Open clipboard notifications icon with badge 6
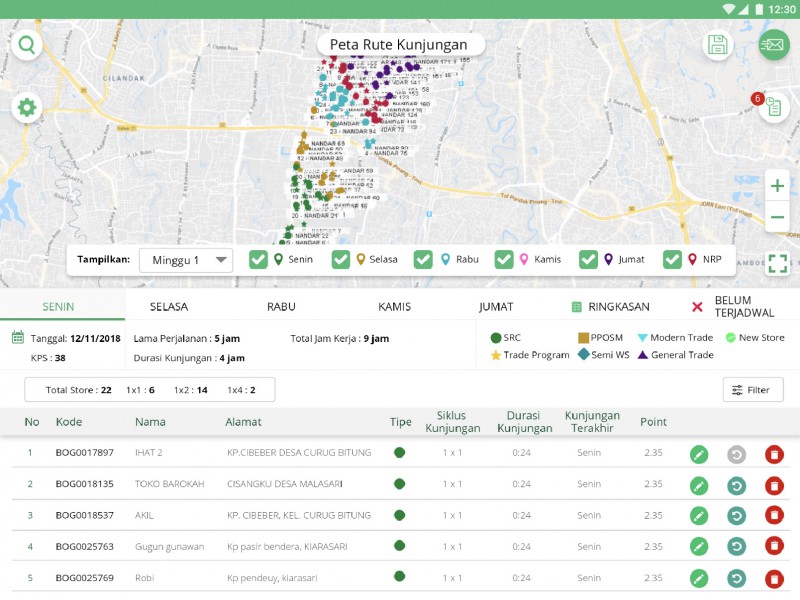800x600 pixels. pos(774,107)
